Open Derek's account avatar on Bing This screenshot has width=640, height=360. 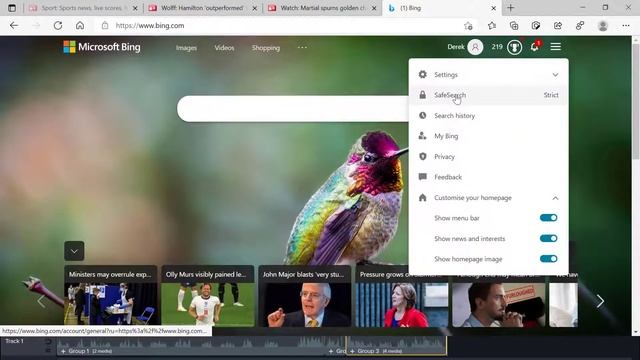tap(475, 47)
